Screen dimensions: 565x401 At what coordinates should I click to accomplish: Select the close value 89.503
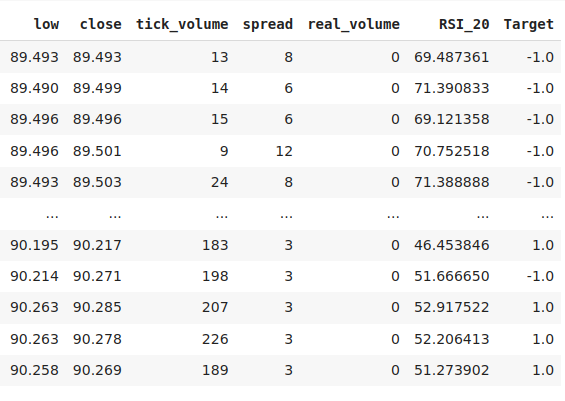point(97,182)
